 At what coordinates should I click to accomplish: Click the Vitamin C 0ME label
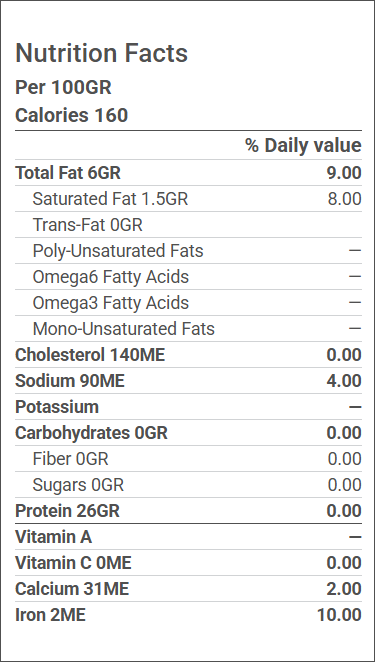click(x=73, y=563)
